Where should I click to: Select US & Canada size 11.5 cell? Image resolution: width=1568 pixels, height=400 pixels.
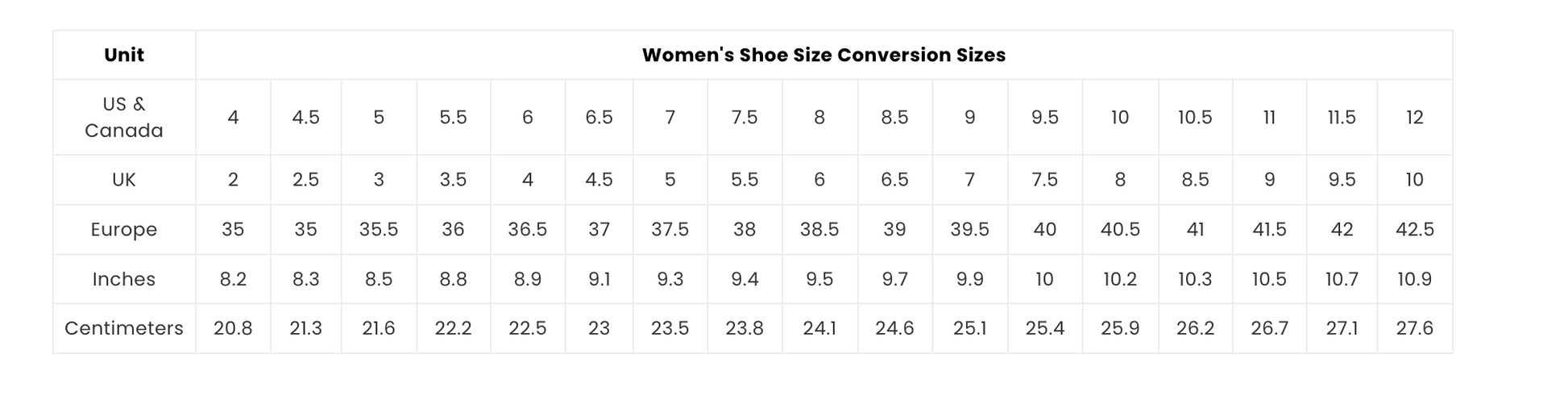[x=1342, y=117]
